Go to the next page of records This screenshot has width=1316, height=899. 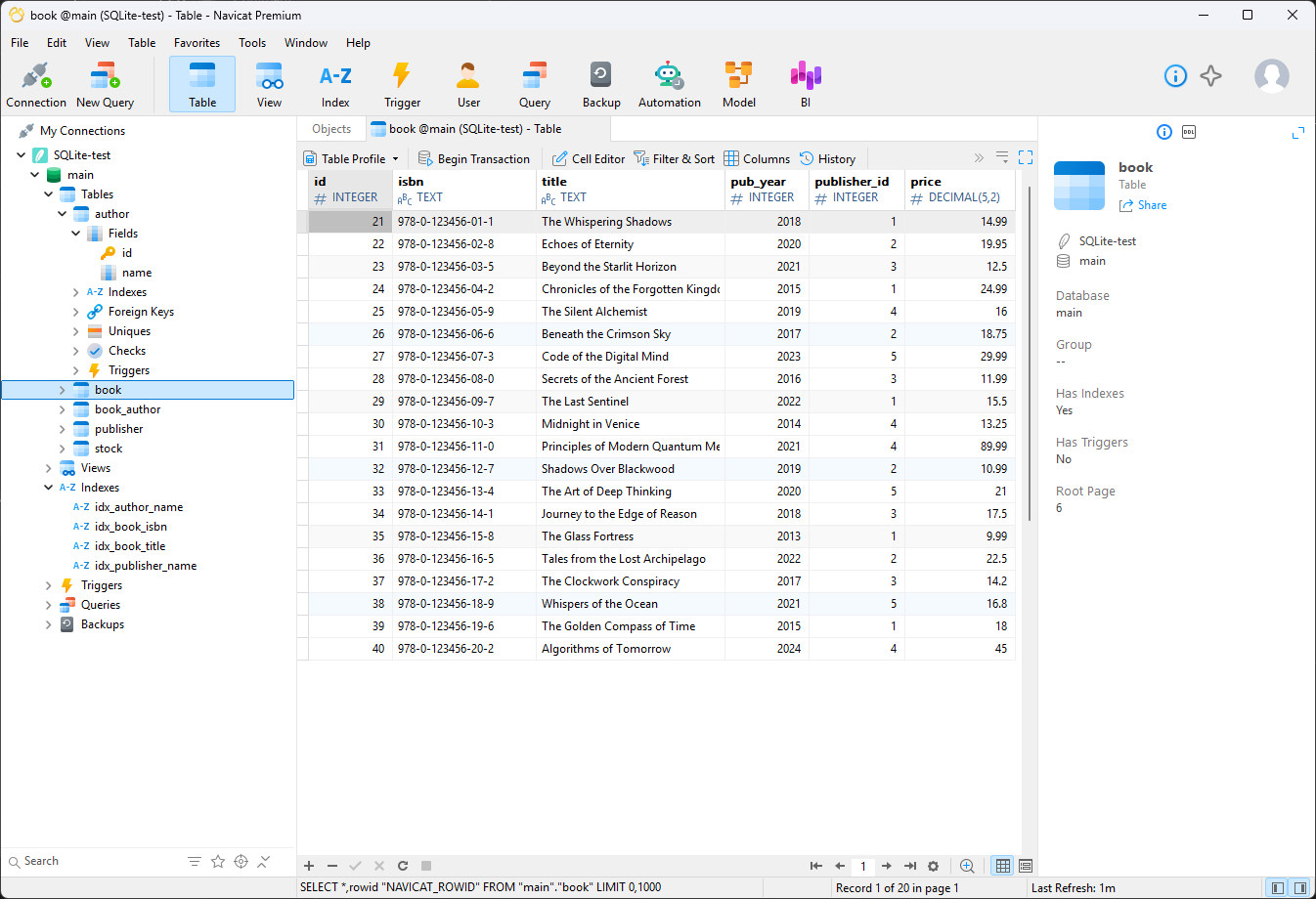(887, 866)
